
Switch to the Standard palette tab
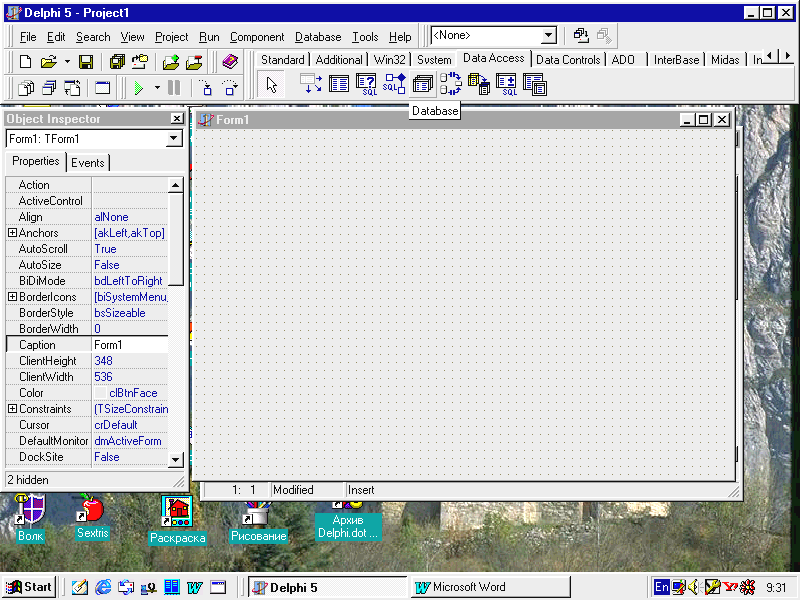pyautogui.click(x=282, y=60)
